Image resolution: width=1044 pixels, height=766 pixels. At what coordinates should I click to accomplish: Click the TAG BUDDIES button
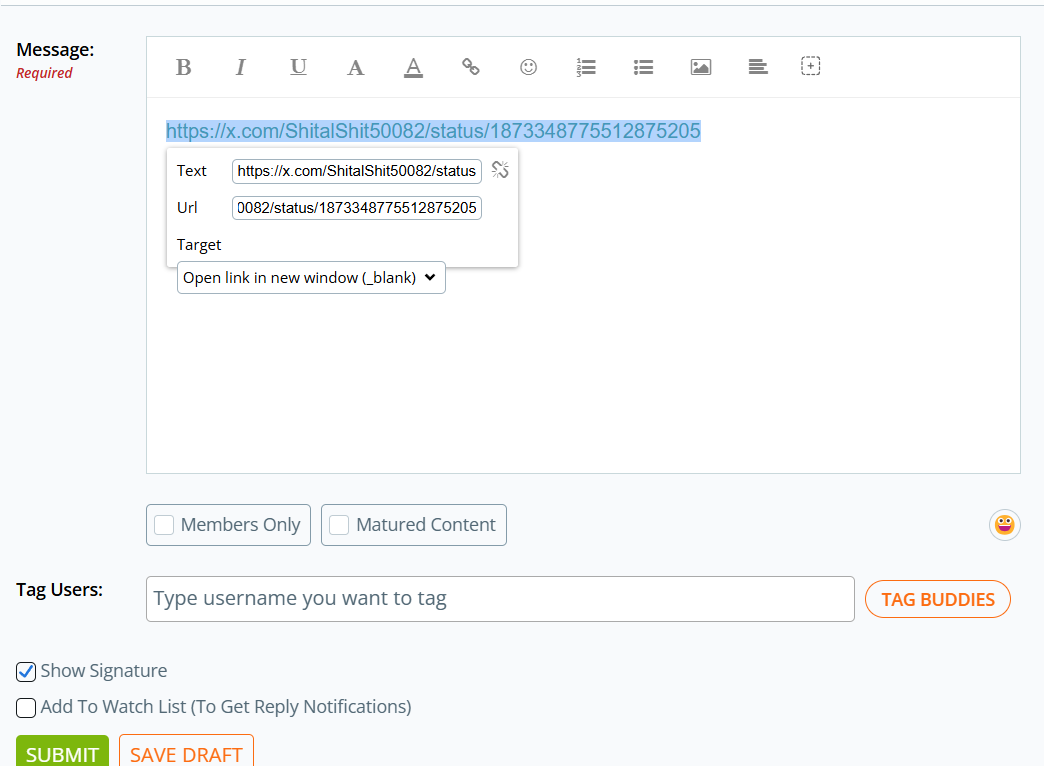pos(937,599)
